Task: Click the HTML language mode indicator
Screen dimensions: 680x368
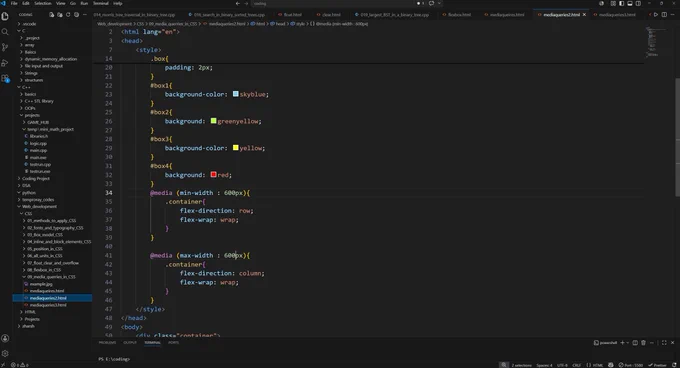Action: 598,365
